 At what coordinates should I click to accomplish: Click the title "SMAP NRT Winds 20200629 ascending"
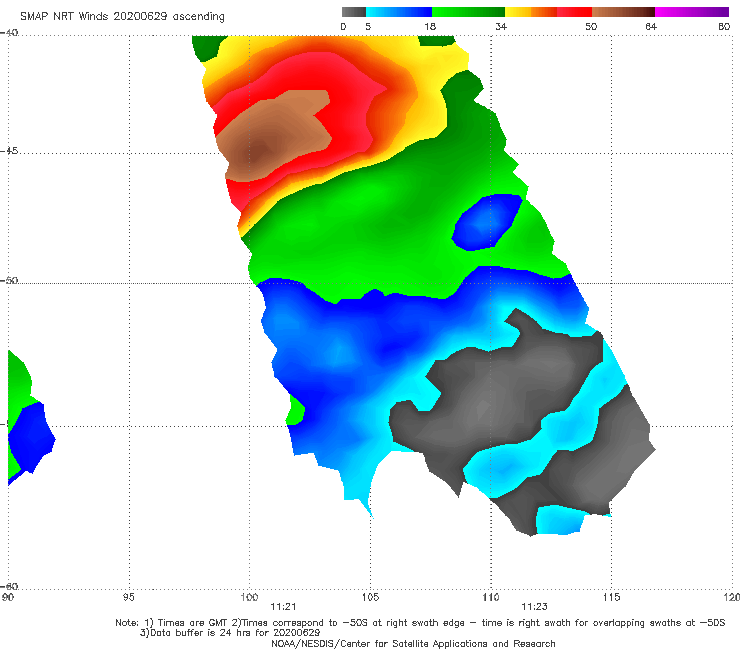(x=122, y=16)
